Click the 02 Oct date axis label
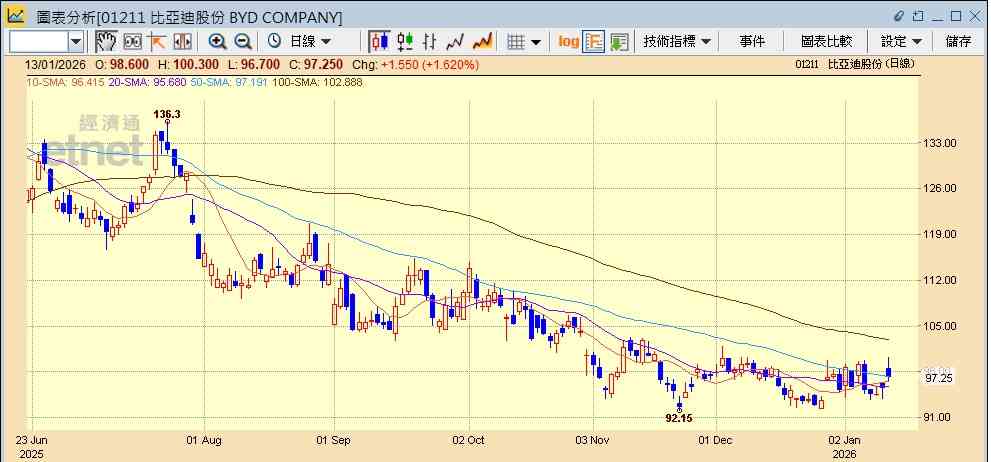 pyautogui.click(x=470, y=440)
